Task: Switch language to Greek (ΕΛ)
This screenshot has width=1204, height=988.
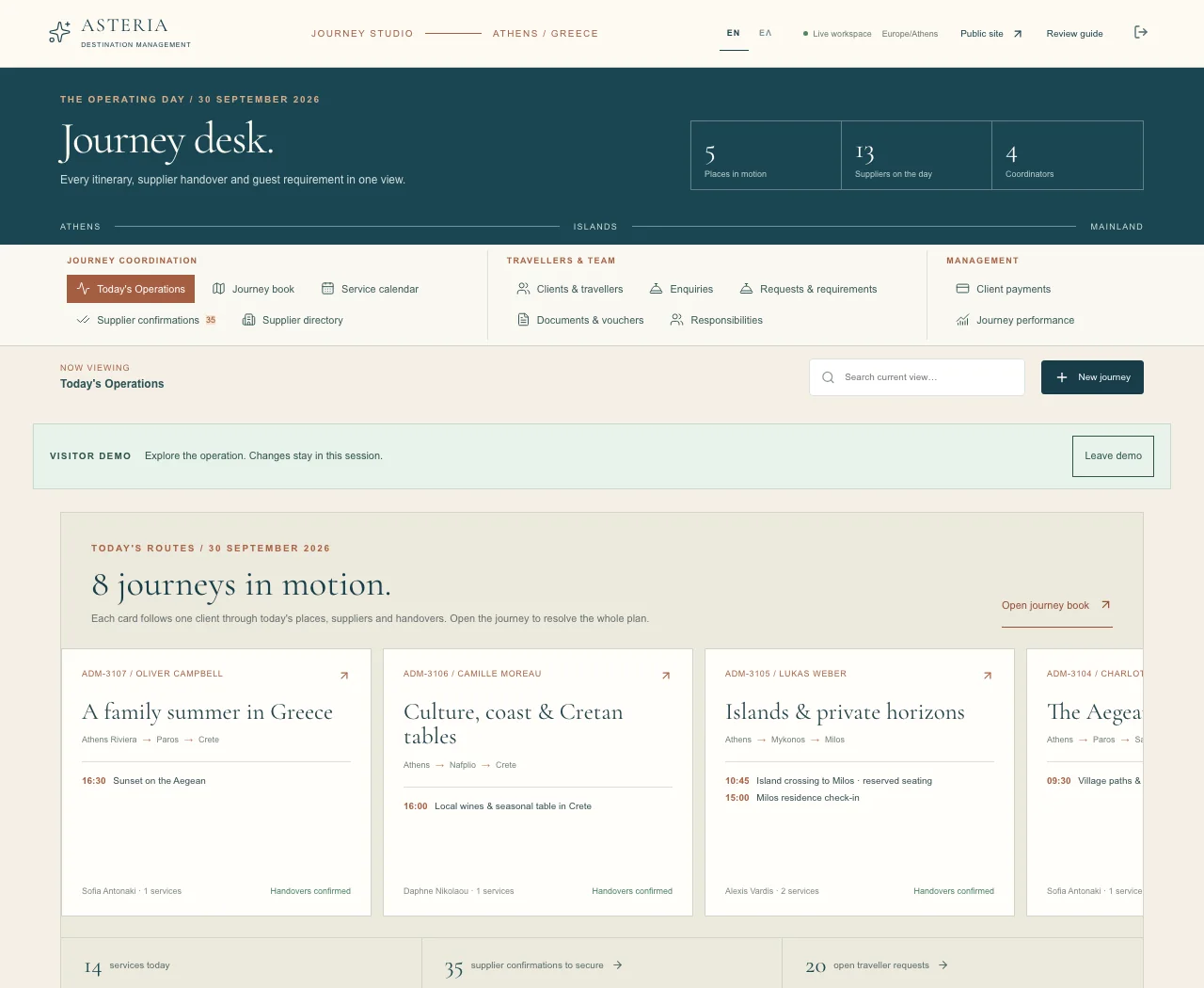Action: click(766, 33)
